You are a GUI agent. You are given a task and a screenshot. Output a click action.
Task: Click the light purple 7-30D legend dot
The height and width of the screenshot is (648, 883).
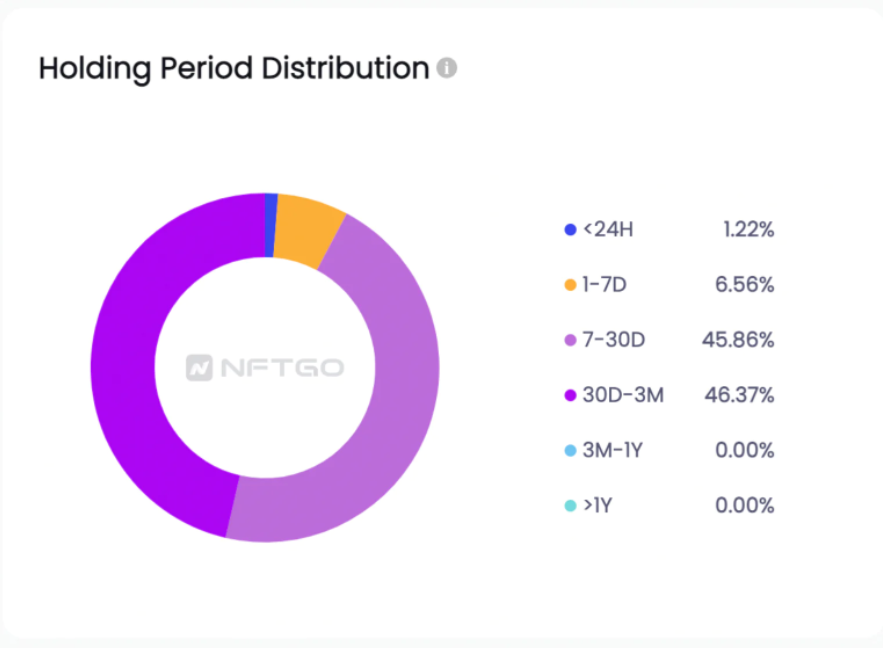pos(570,340)
